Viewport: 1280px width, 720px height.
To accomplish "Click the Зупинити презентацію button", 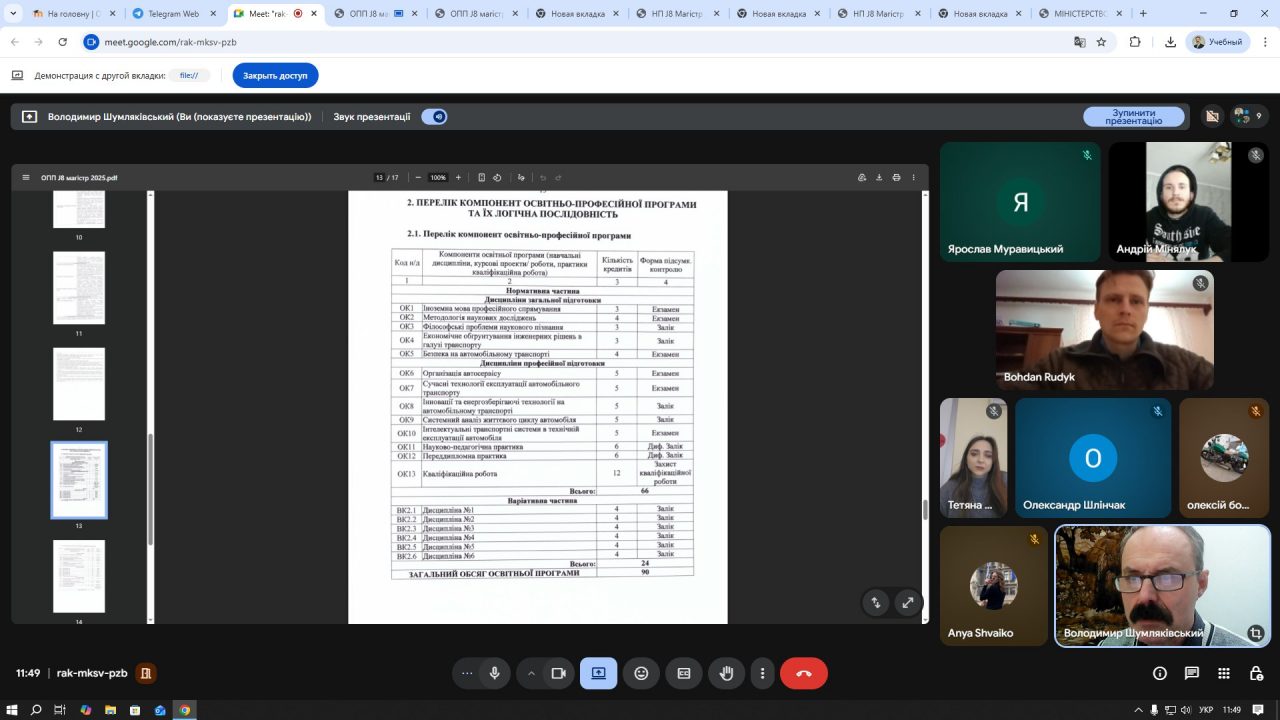I will tap(1133, 117).
